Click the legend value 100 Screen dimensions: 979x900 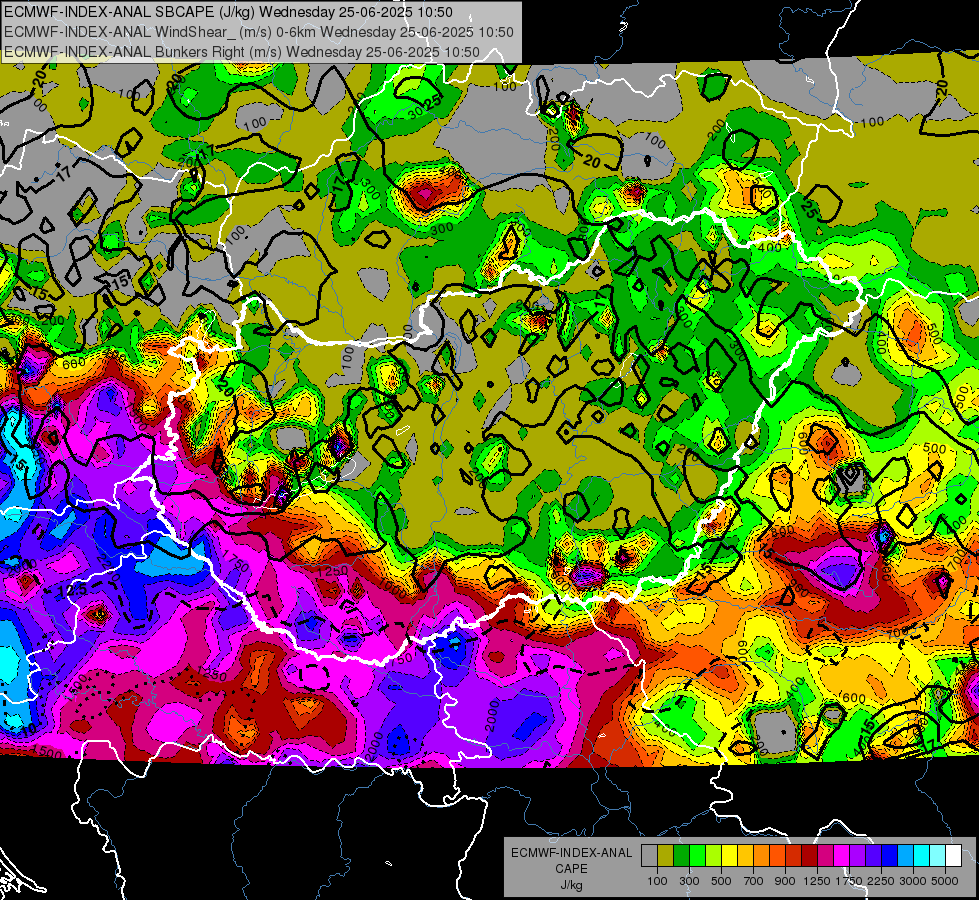(657, 881)
